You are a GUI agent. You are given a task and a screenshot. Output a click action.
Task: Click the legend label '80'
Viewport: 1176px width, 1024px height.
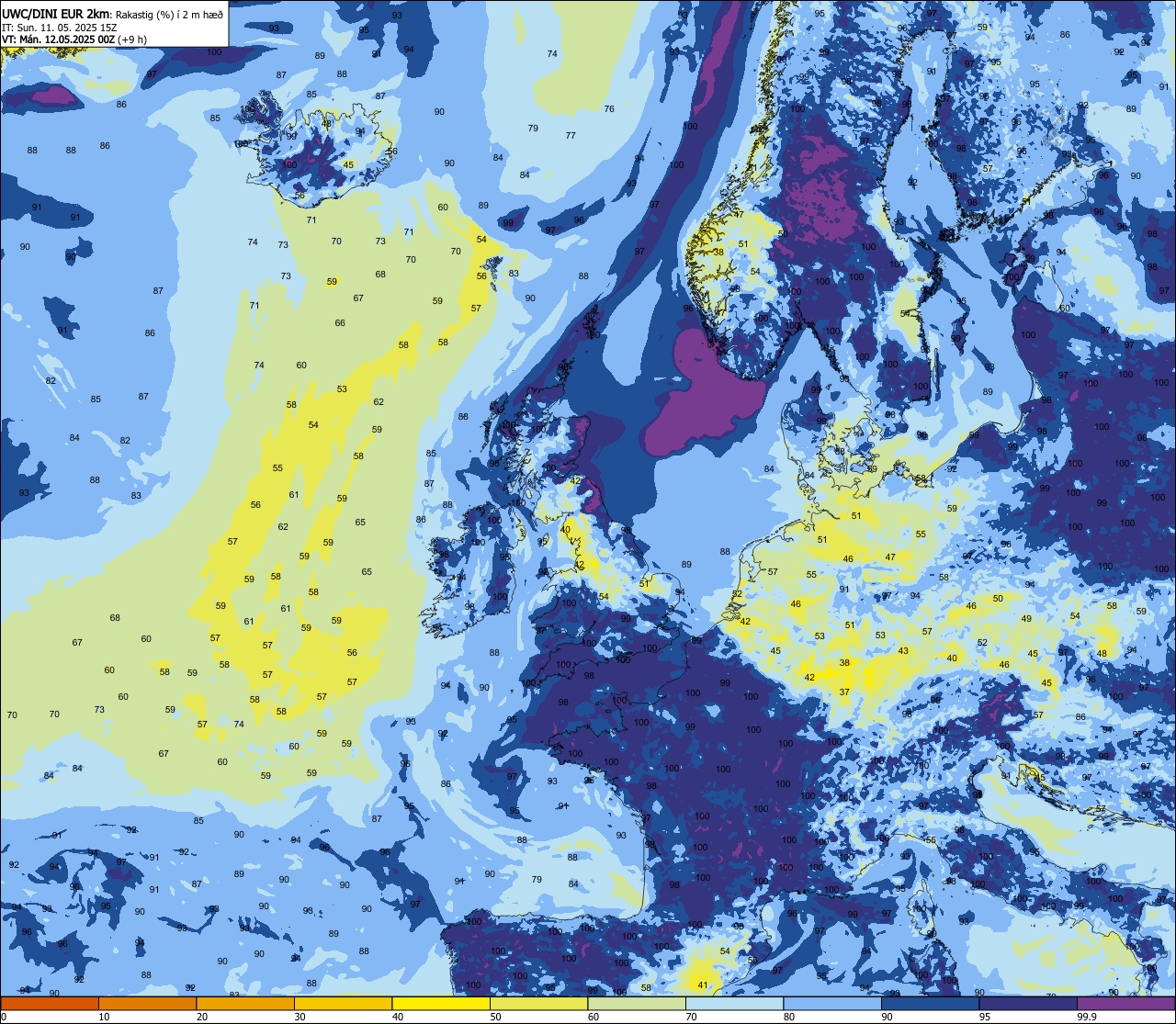coord(789,1017)
